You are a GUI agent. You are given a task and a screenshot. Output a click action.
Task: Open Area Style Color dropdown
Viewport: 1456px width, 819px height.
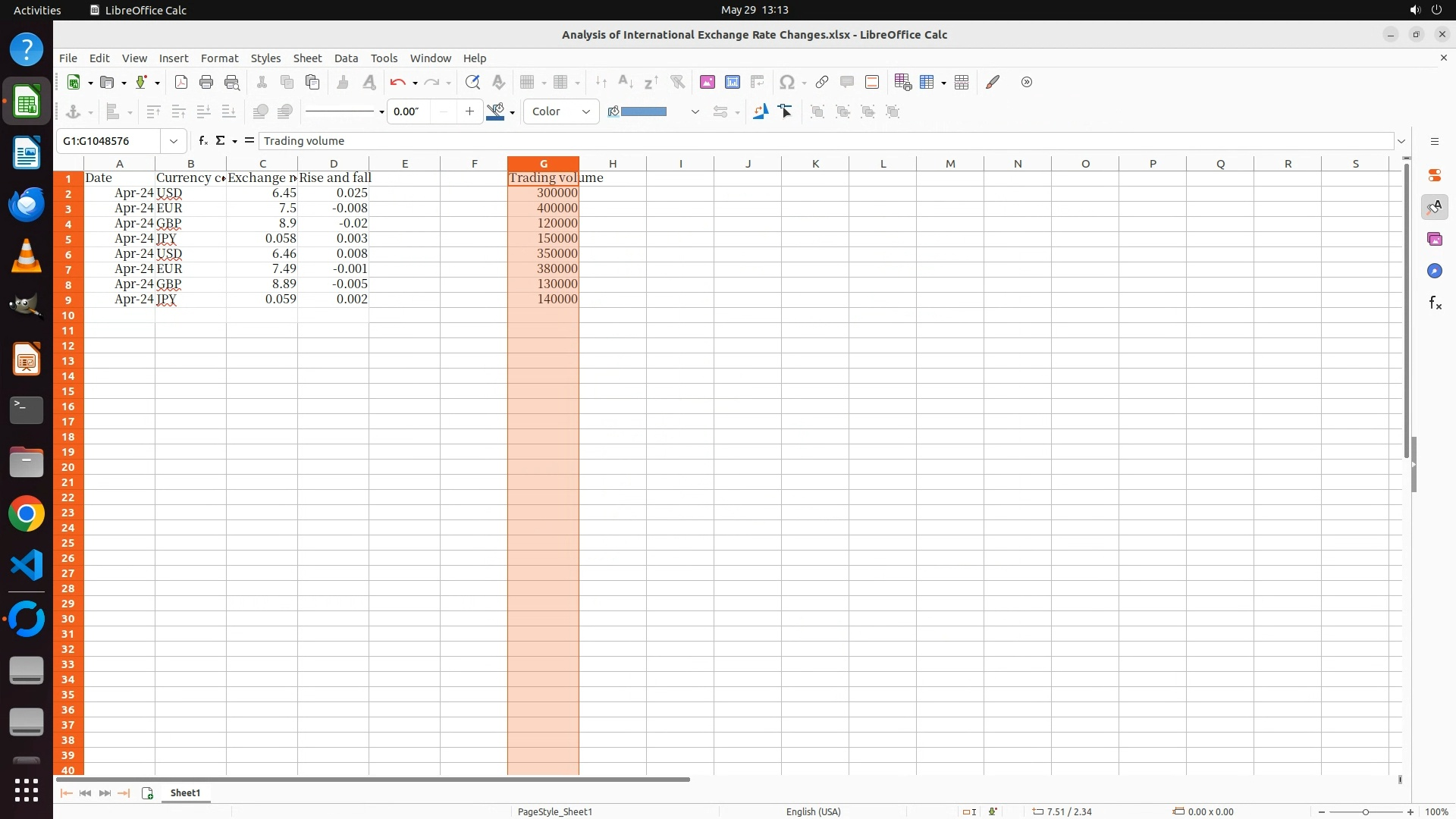[x=561, y=111]
